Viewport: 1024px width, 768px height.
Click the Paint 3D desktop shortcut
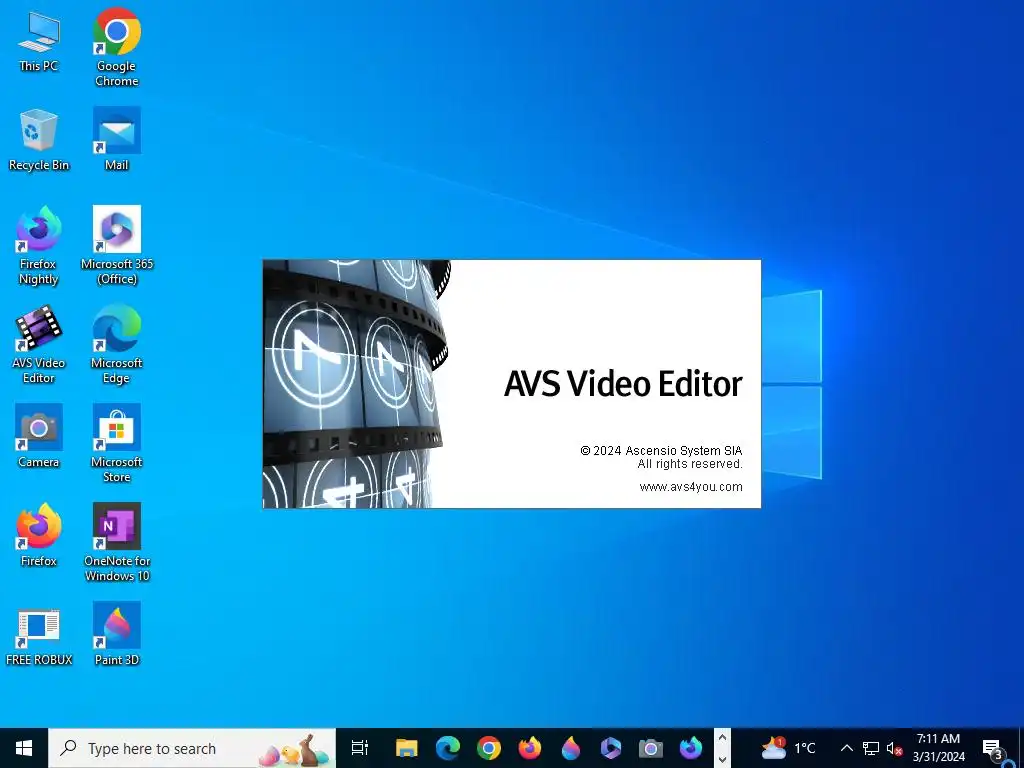tap(116, 634)
